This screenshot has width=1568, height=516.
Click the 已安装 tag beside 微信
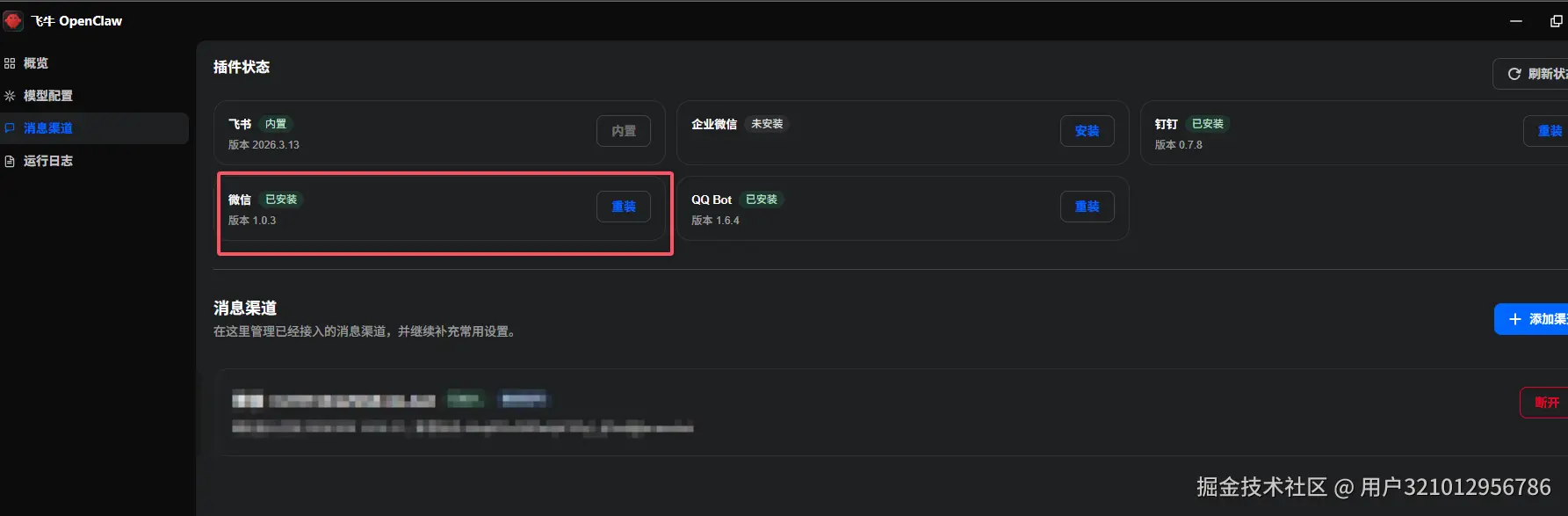(x=281, y=200)
